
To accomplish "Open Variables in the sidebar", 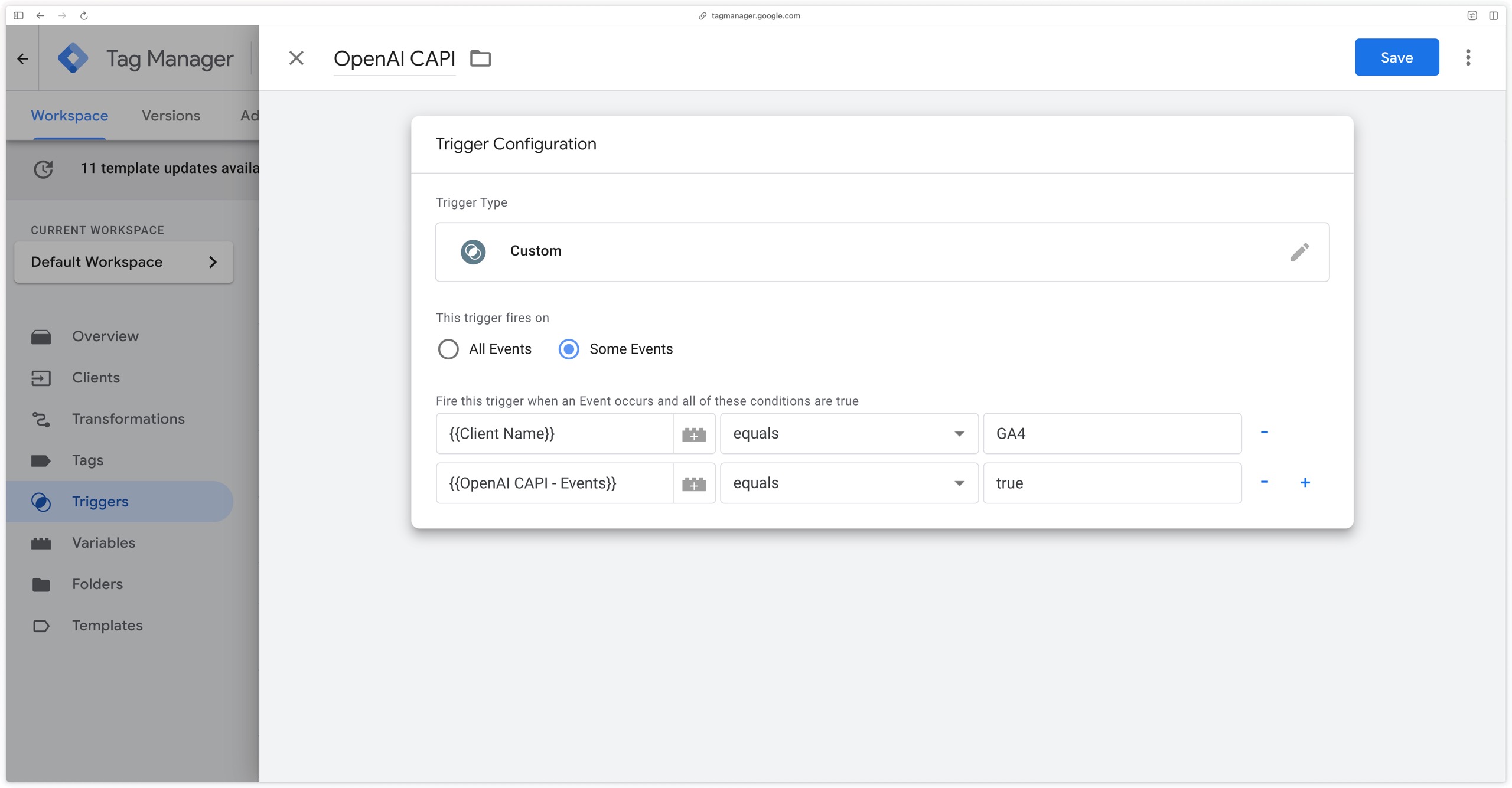I will point(103,543).
